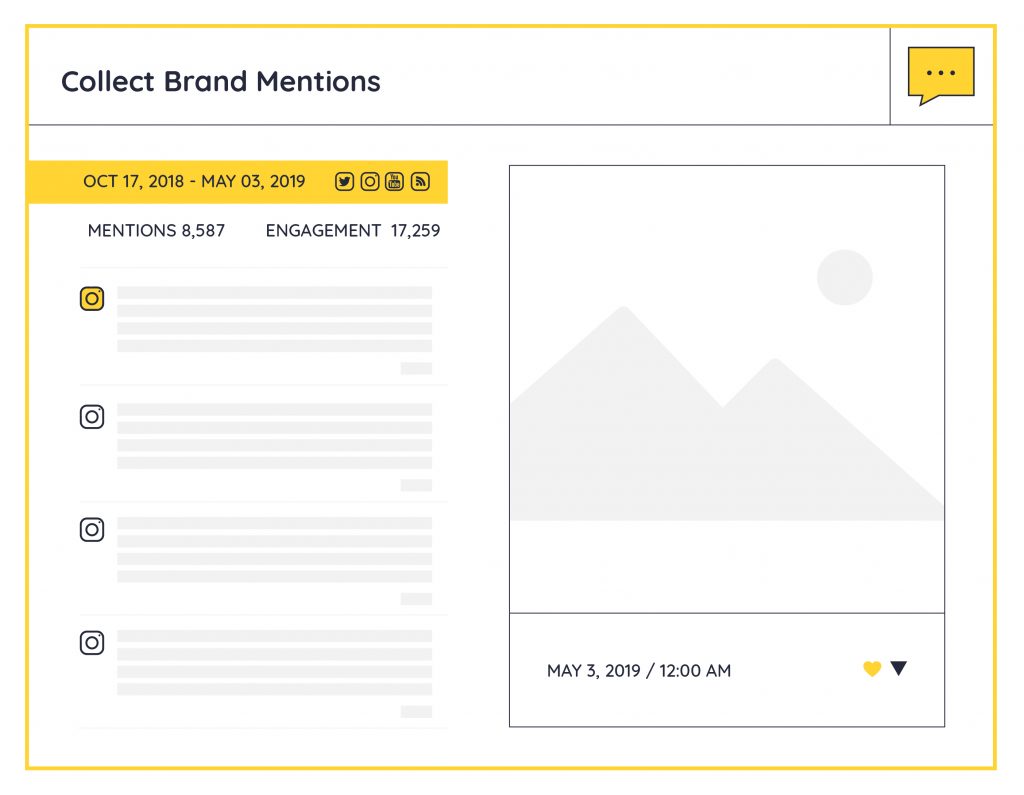Click the MENTIONS 8,587 count
1024x795 pixels.
156,231
